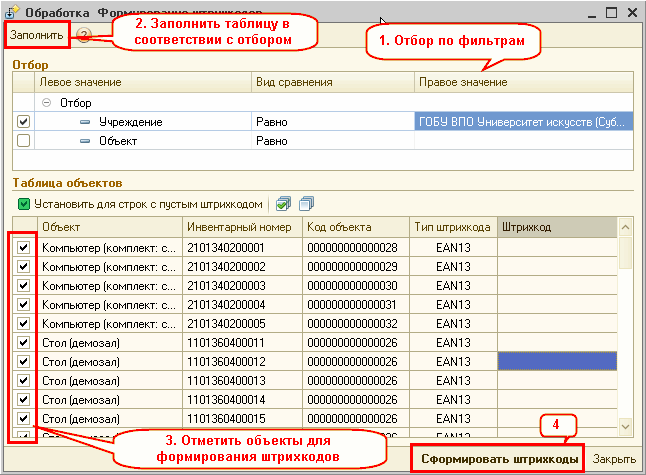The width and height of the screenshot is (646, 475).
Task: Collapse the Отбор tree node
Action: click(x=47, y=103)
